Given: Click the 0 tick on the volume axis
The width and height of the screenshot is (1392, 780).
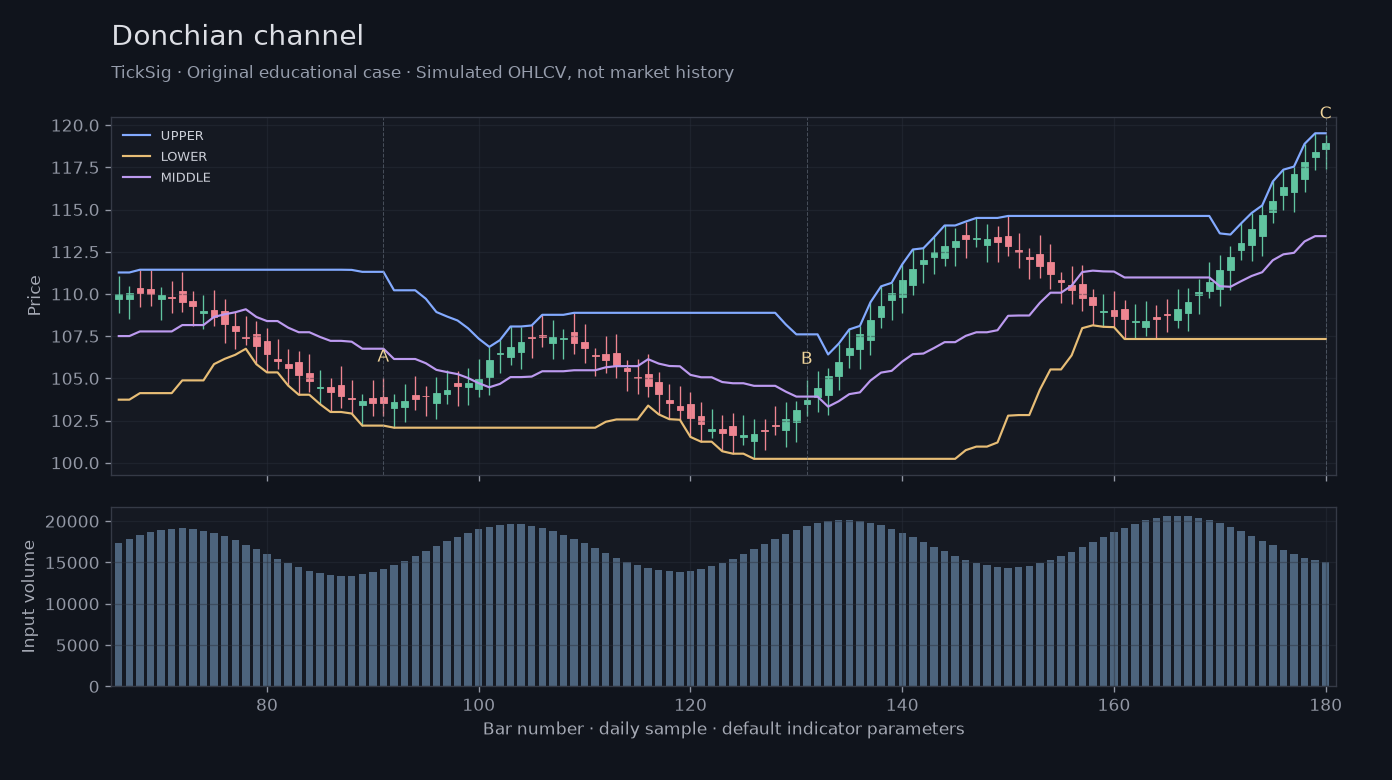Looking at the screenshot, I should pyautogui.click(x=95, y=687).
